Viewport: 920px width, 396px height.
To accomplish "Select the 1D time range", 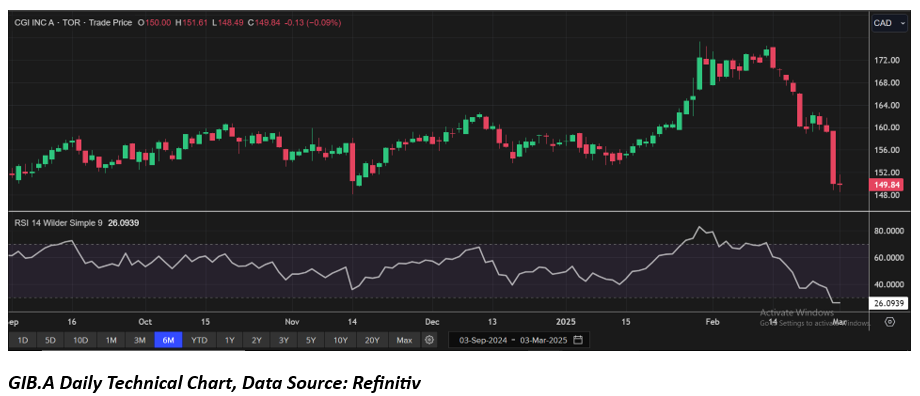I will click(23, 340).
